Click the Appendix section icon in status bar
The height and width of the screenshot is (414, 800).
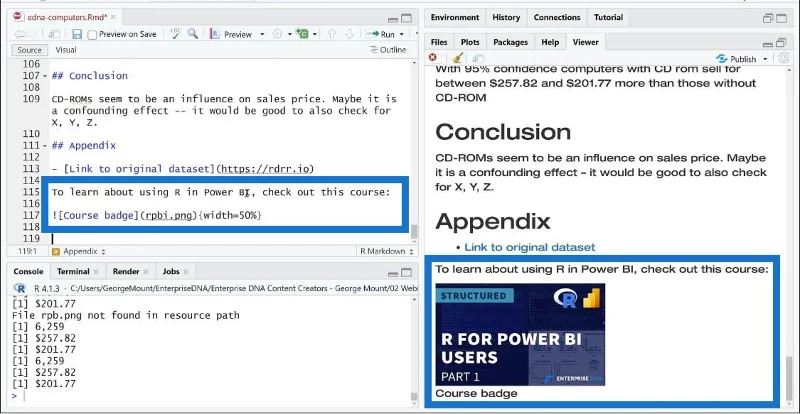(56, 251)
